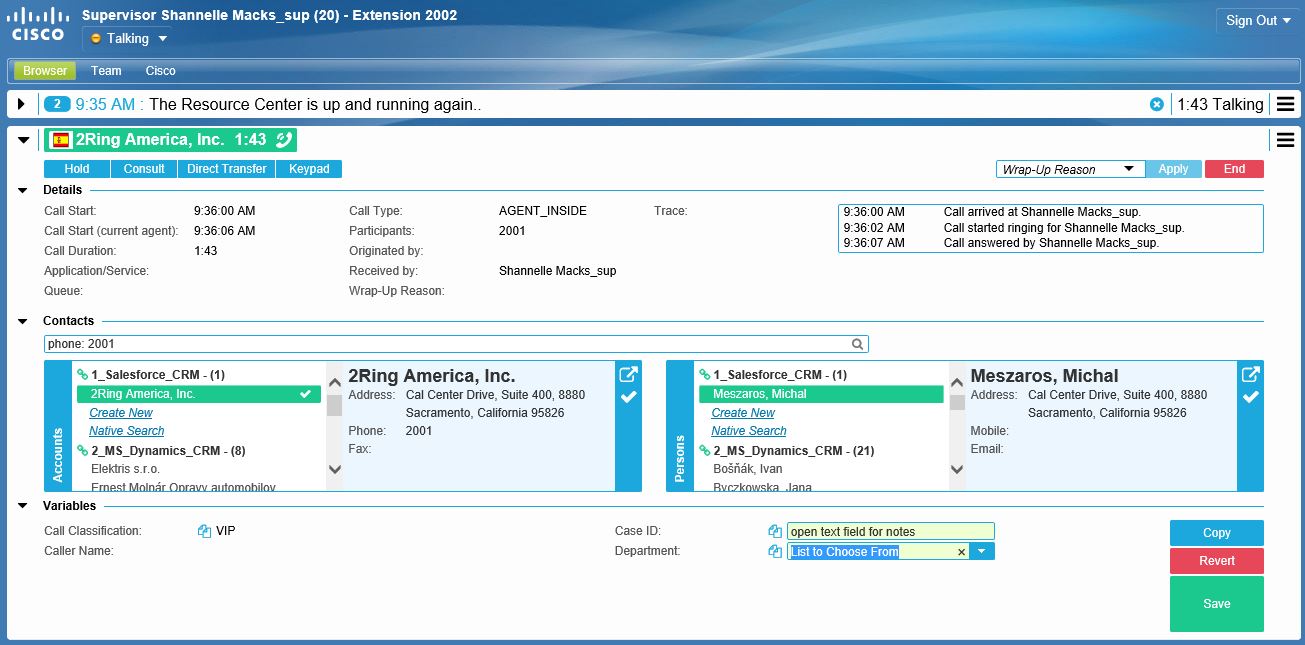Open 2Ring America account in external window

click(628, 375)
